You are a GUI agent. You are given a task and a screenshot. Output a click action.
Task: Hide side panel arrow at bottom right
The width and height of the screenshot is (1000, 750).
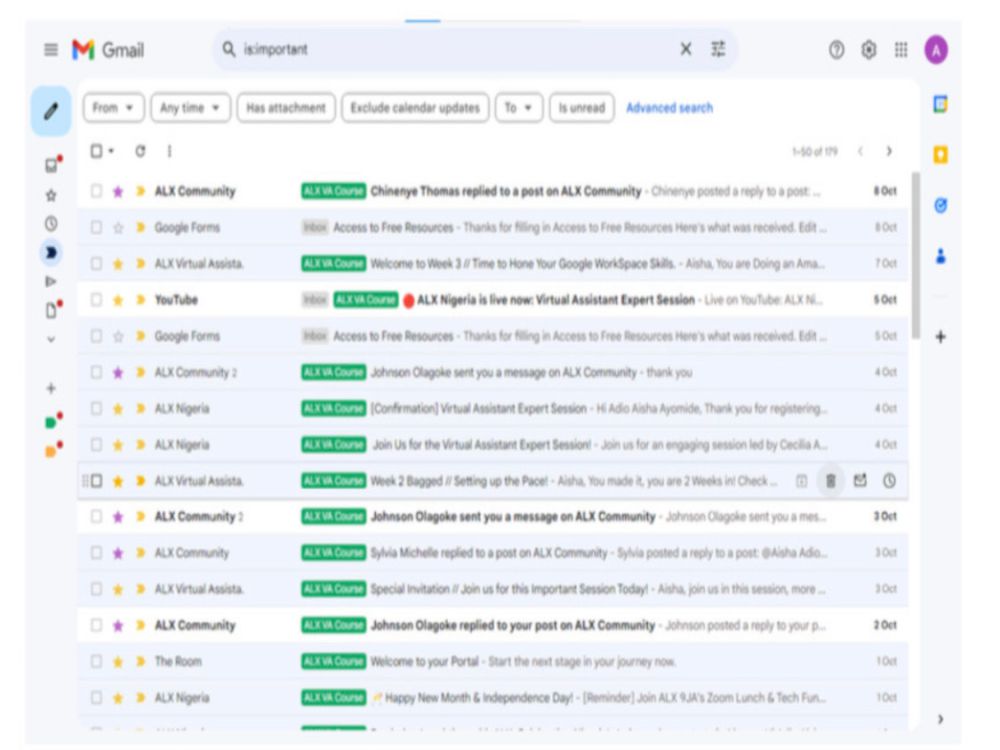click(941, 719)
